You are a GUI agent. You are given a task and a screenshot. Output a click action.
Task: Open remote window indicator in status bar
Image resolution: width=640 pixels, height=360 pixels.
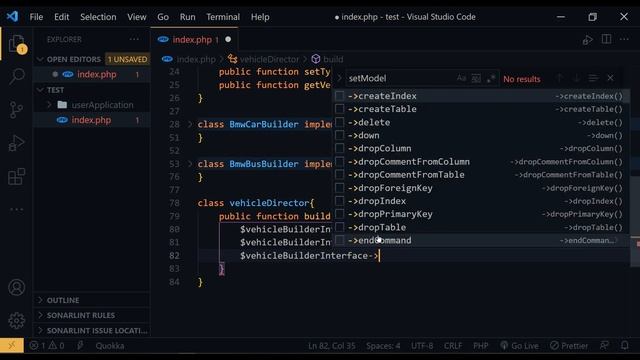click(12, 346)
